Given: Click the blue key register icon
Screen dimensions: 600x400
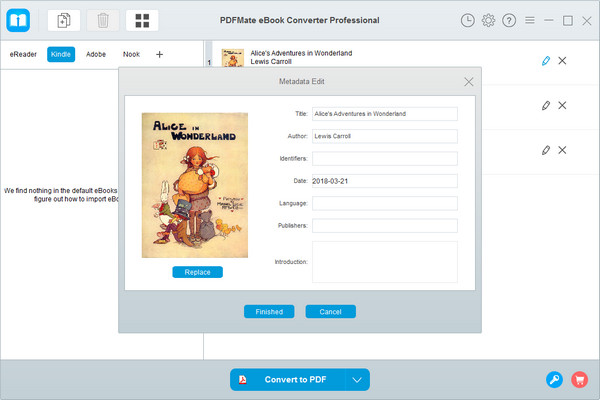Looking at the screenshot, I should tap(554, 380).
